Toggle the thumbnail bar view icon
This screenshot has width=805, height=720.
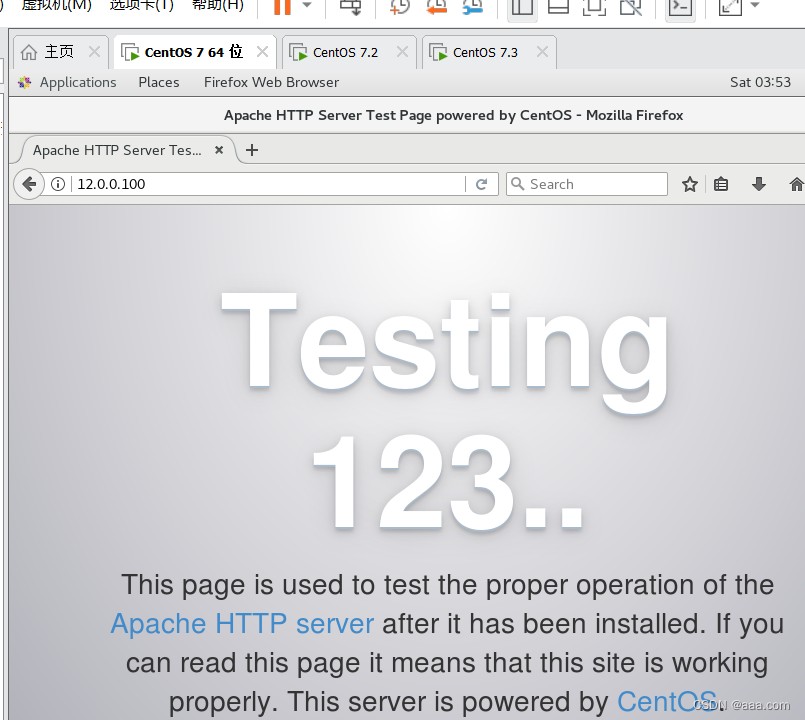tap(558, 6)
